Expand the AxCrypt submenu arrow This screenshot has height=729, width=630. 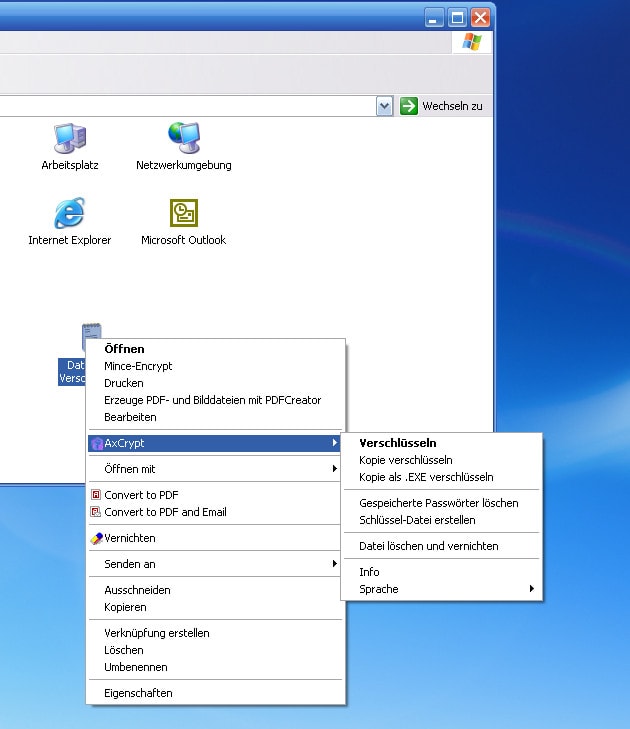(x=334, y=443)
